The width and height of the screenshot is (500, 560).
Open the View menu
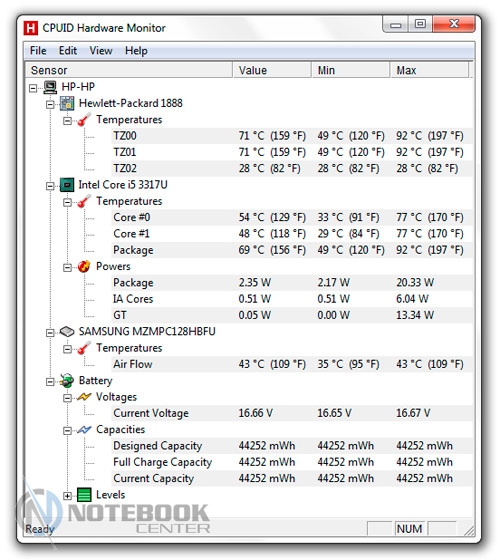[x=101, y=51]
